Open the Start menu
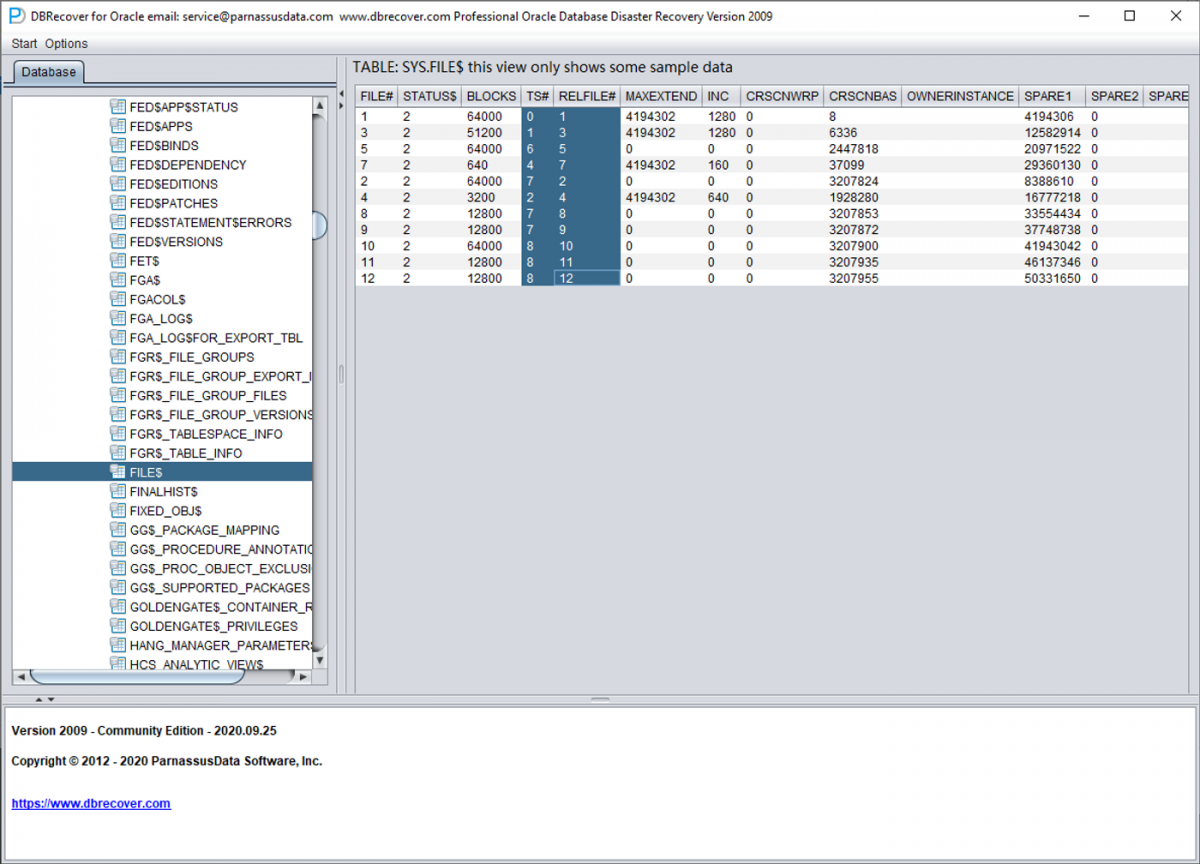The image size is (1200, 864). 23,43
